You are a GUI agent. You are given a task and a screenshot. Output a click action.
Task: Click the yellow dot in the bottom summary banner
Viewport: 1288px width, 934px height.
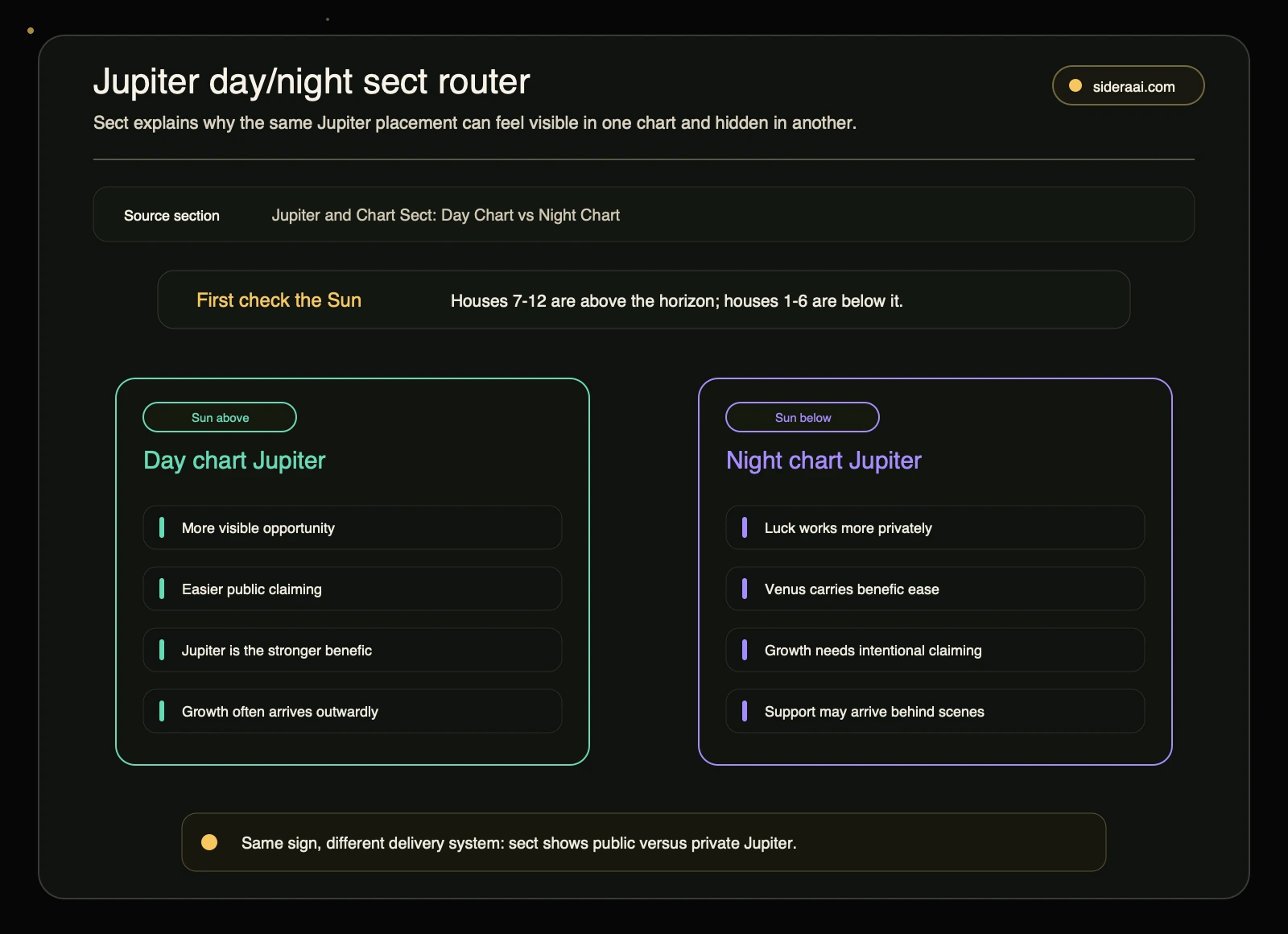click(209, 842)
